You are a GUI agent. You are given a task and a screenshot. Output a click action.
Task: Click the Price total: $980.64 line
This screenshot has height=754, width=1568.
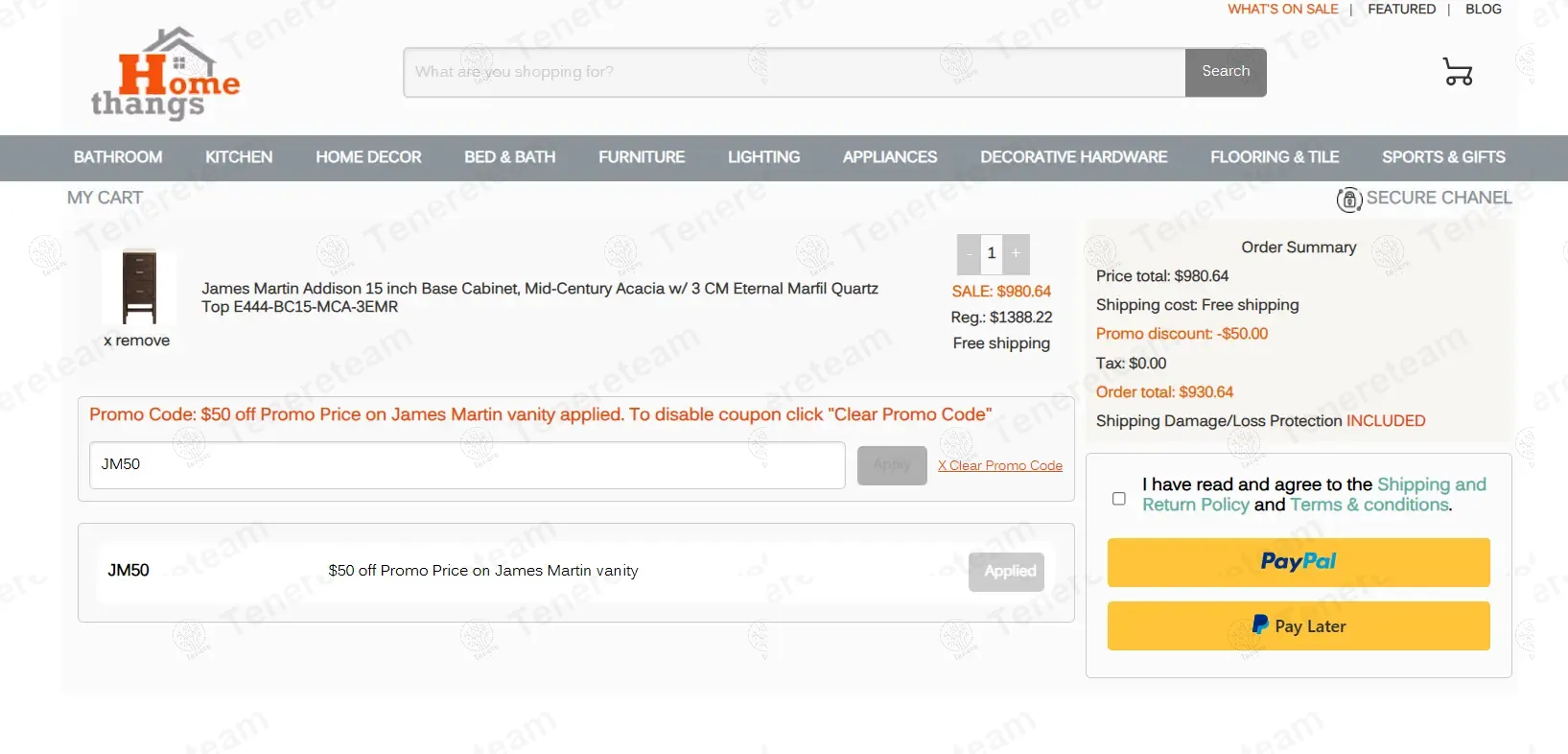1162,276
